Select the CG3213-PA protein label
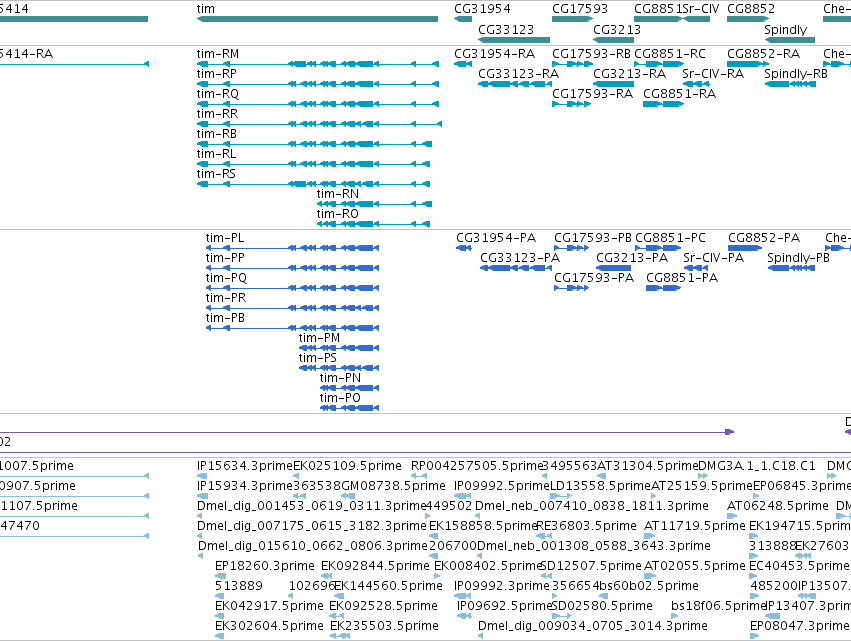Image resolution: width=851 pixels, height=641 pixels. pyautogui.click(x=632, y=258)
